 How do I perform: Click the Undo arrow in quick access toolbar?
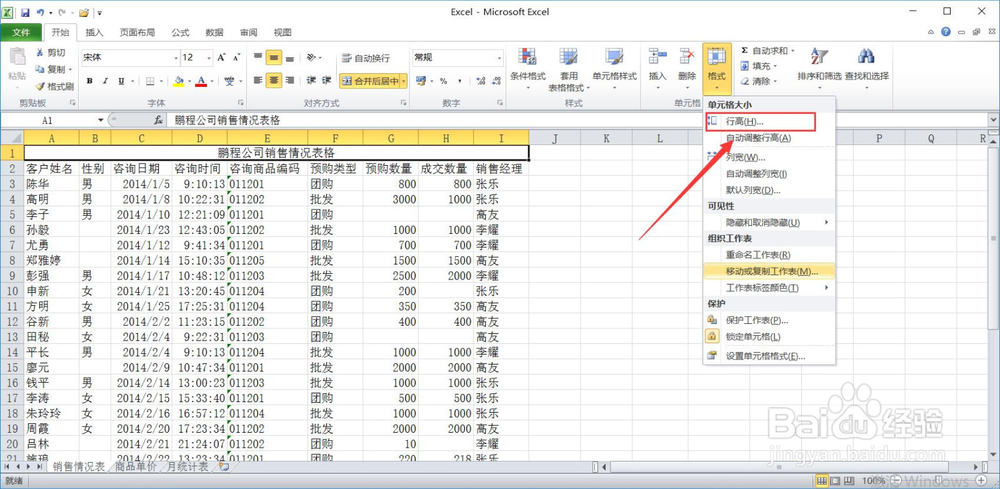41,12
